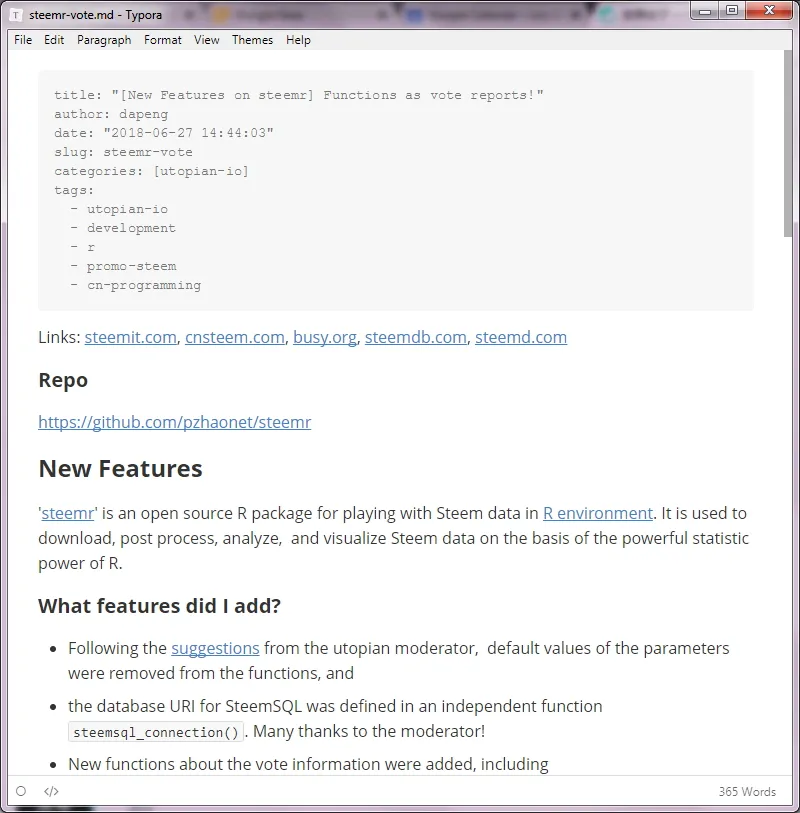This screenshot has width=800, height=813.
Task: Click the '- r' tag line
Action: coord(83,247)
